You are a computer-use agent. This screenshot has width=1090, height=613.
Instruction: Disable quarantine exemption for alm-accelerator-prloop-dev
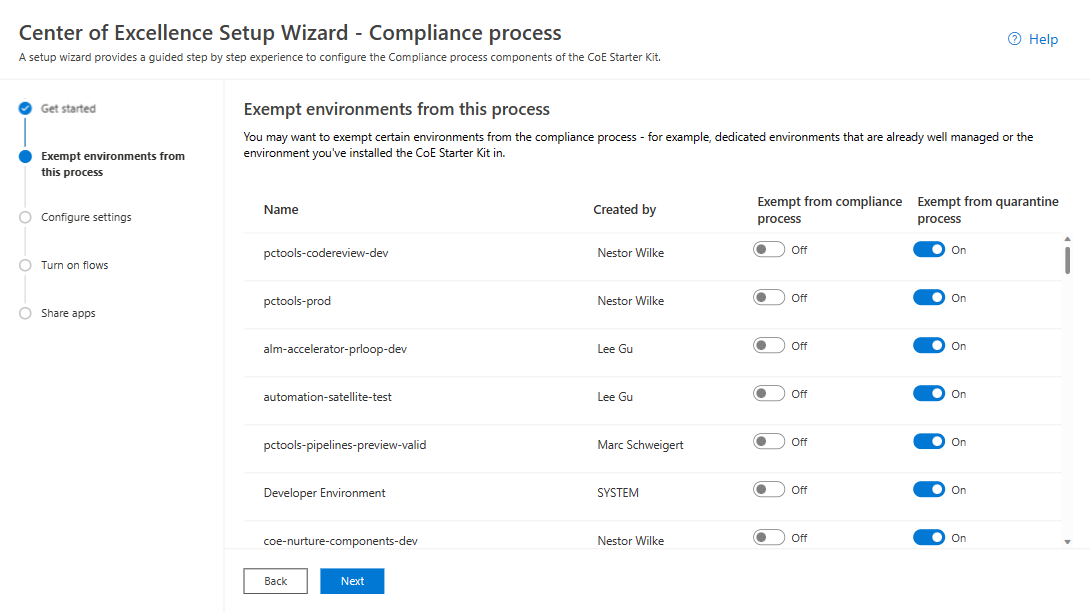coord(929,345)
